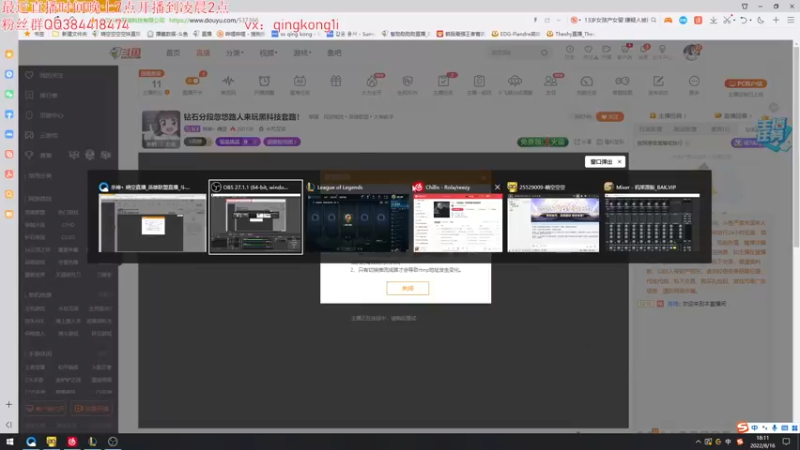Expand the 游戏 dropdown menu
This screenshot has height=450, width=800.
tap(302, 53)
